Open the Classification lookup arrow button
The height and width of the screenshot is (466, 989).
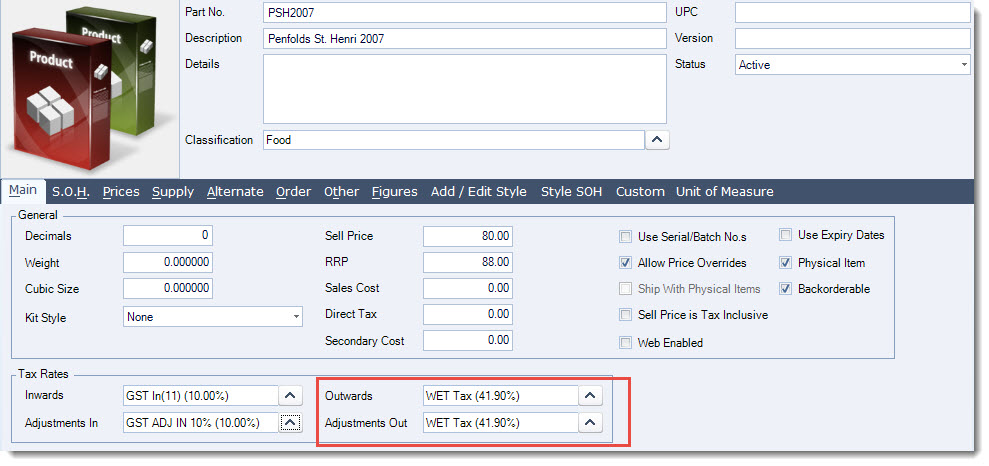[657, 140]
